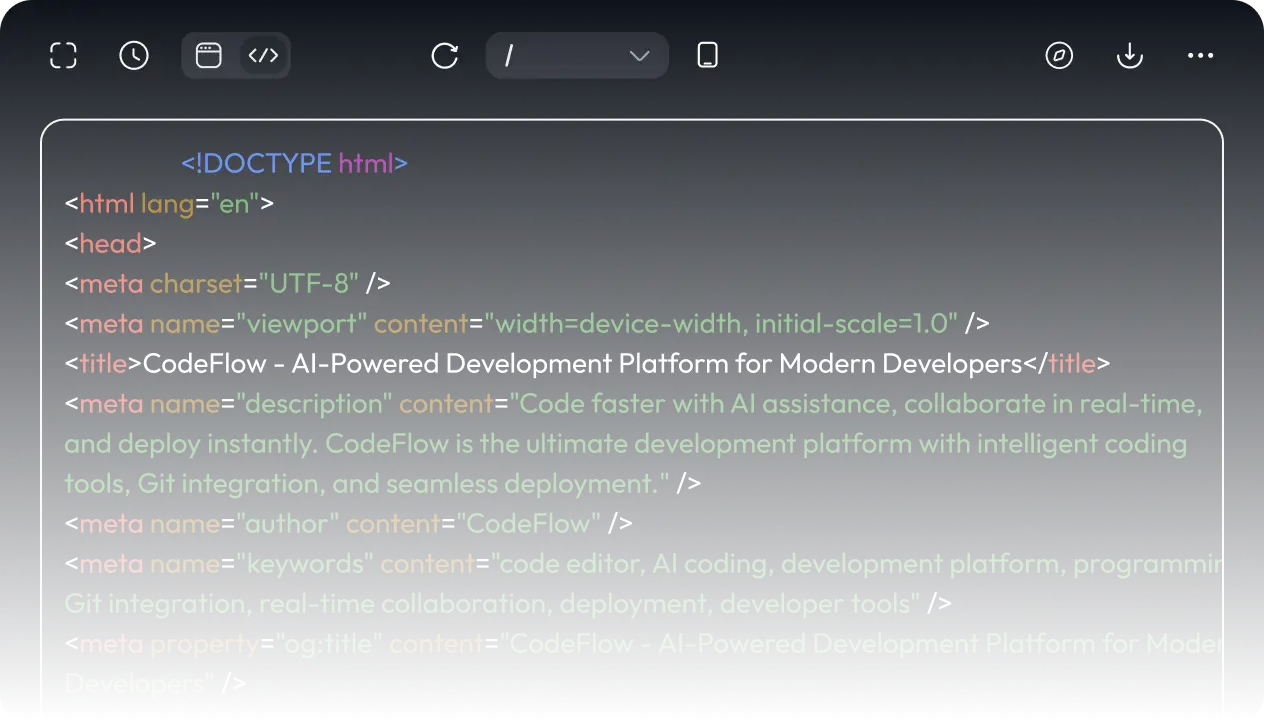The height and width of the screenshot is (720, 1264).
Task: Expand the route path dropdown chevron
Action: [640, 56]
